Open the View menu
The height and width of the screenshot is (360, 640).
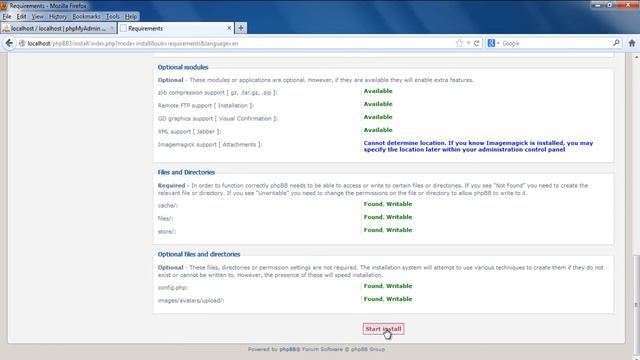[37, 16]
